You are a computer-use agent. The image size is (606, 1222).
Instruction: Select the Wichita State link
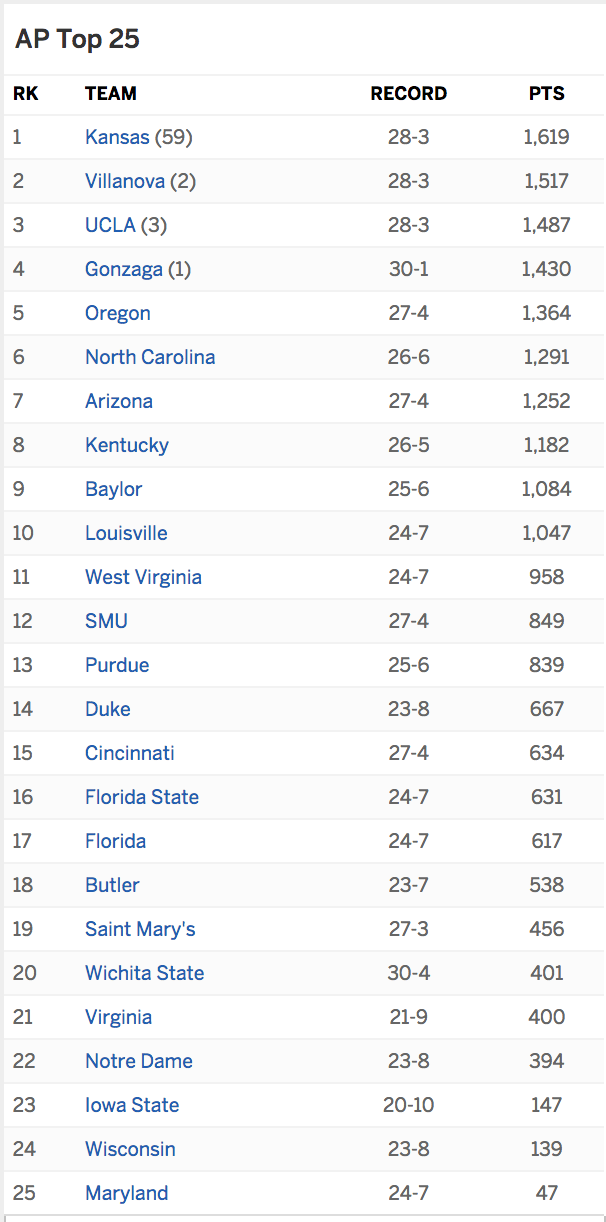click(x=145, y=973)
